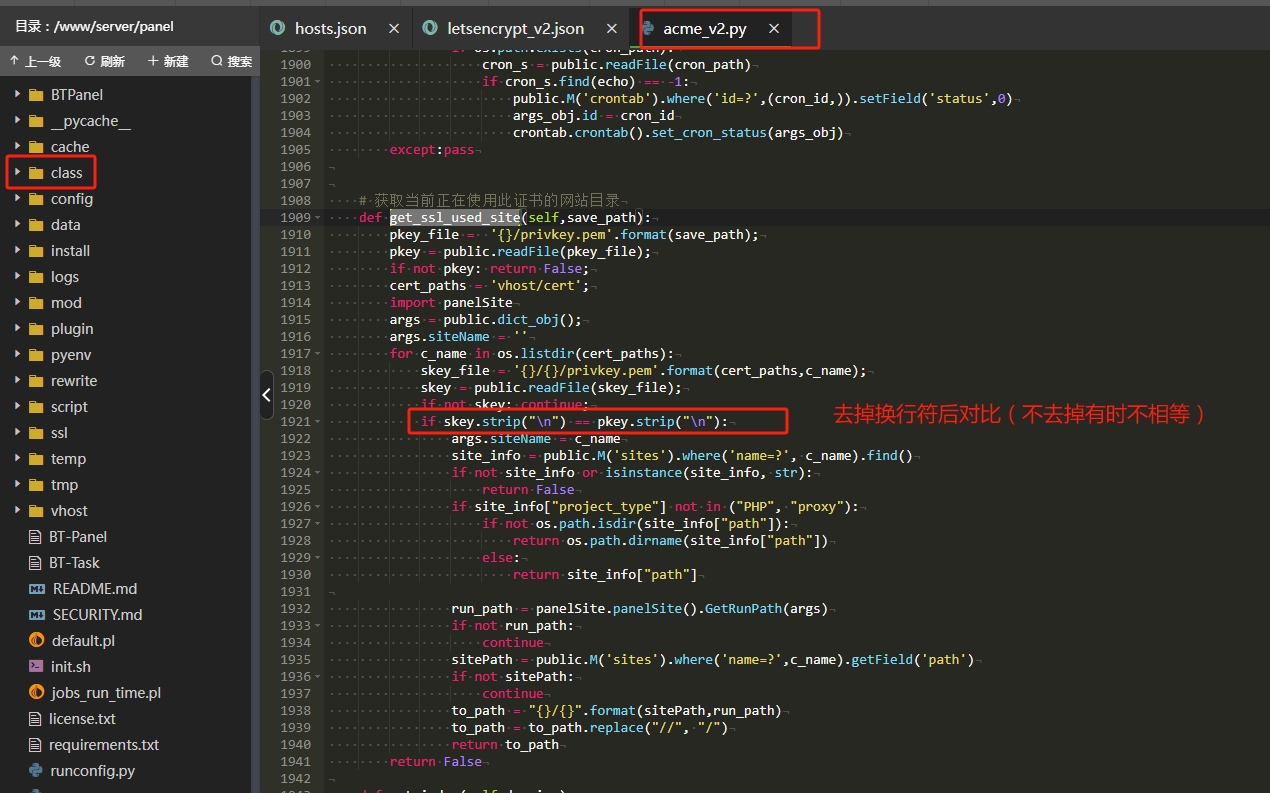Click the config folder icon
1270x793 pixels.
point(36,199)
